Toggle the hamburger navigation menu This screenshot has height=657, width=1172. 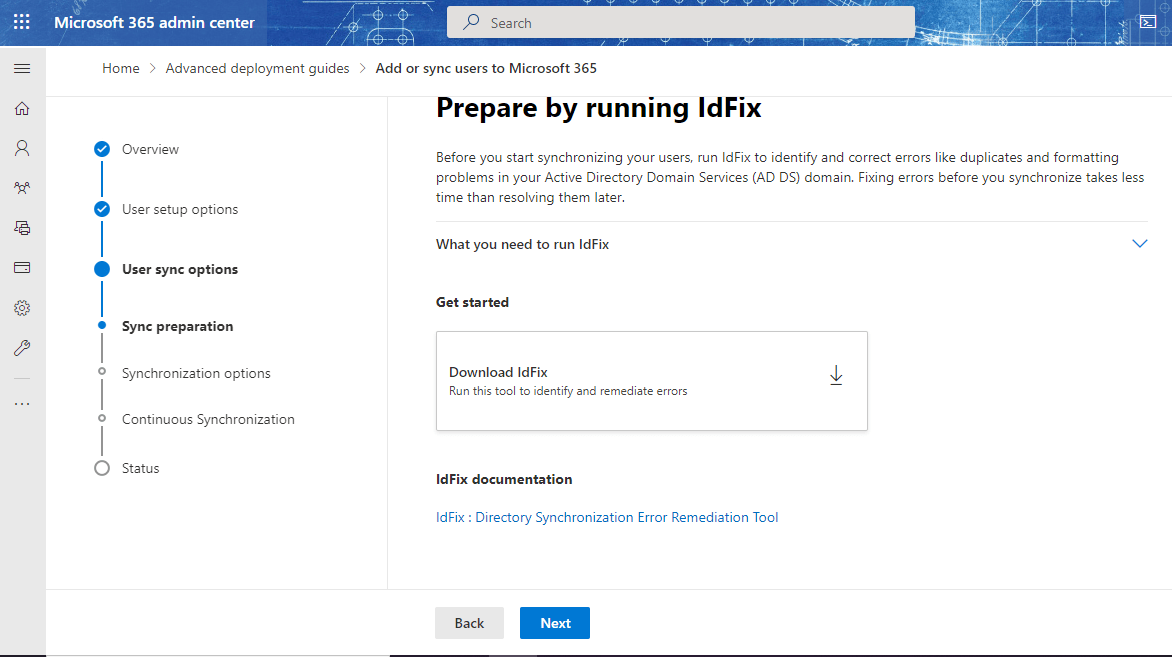click(22, 69)
